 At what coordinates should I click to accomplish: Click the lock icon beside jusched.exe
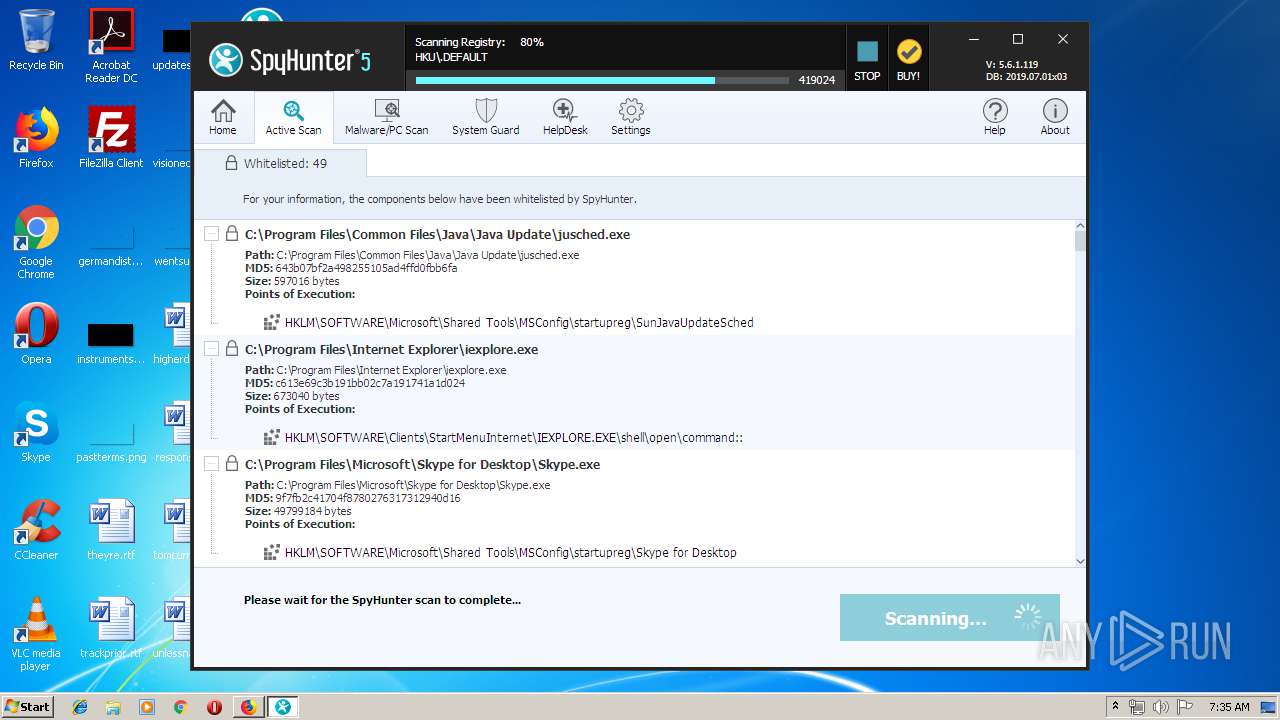pos(232,234)
